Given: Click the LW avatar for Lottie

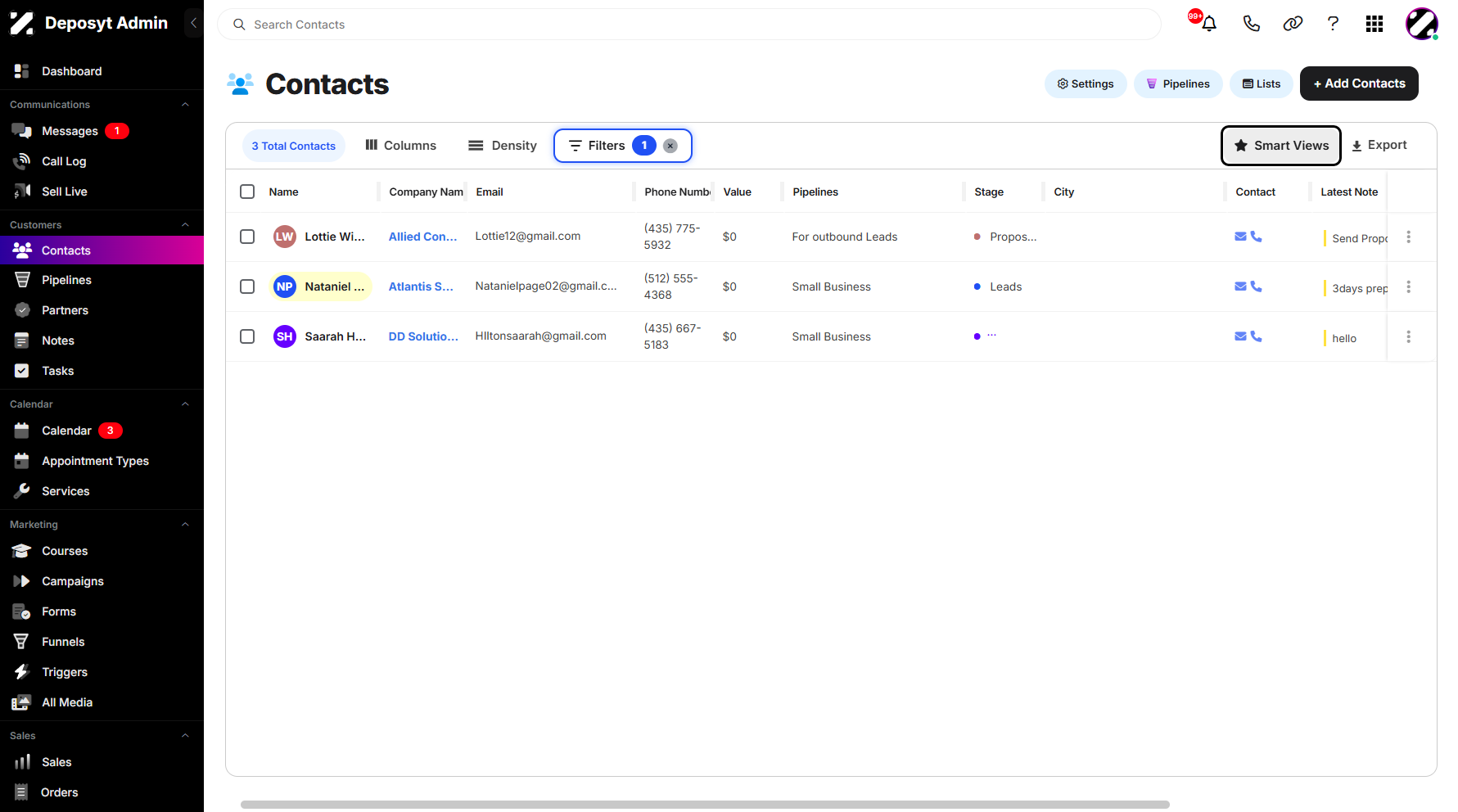Looking at the screenshot, I should (285, 237).
